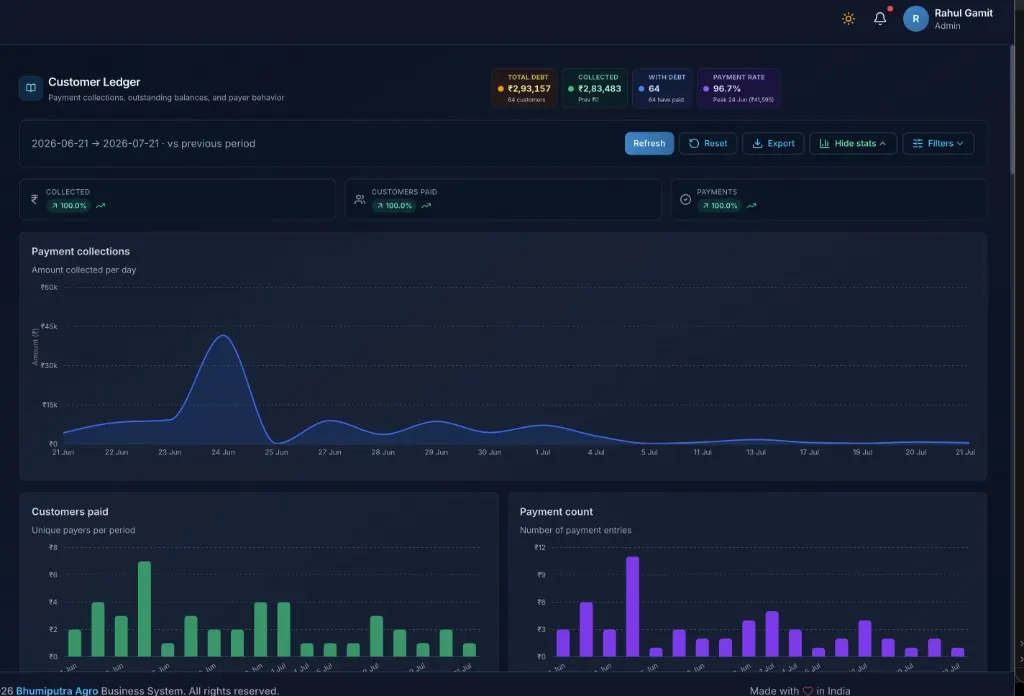Screen dimensions: 1024x696
Task: Click the people icon in Customers Paid card
Action: pyautogui.click(x=360, y=199)
